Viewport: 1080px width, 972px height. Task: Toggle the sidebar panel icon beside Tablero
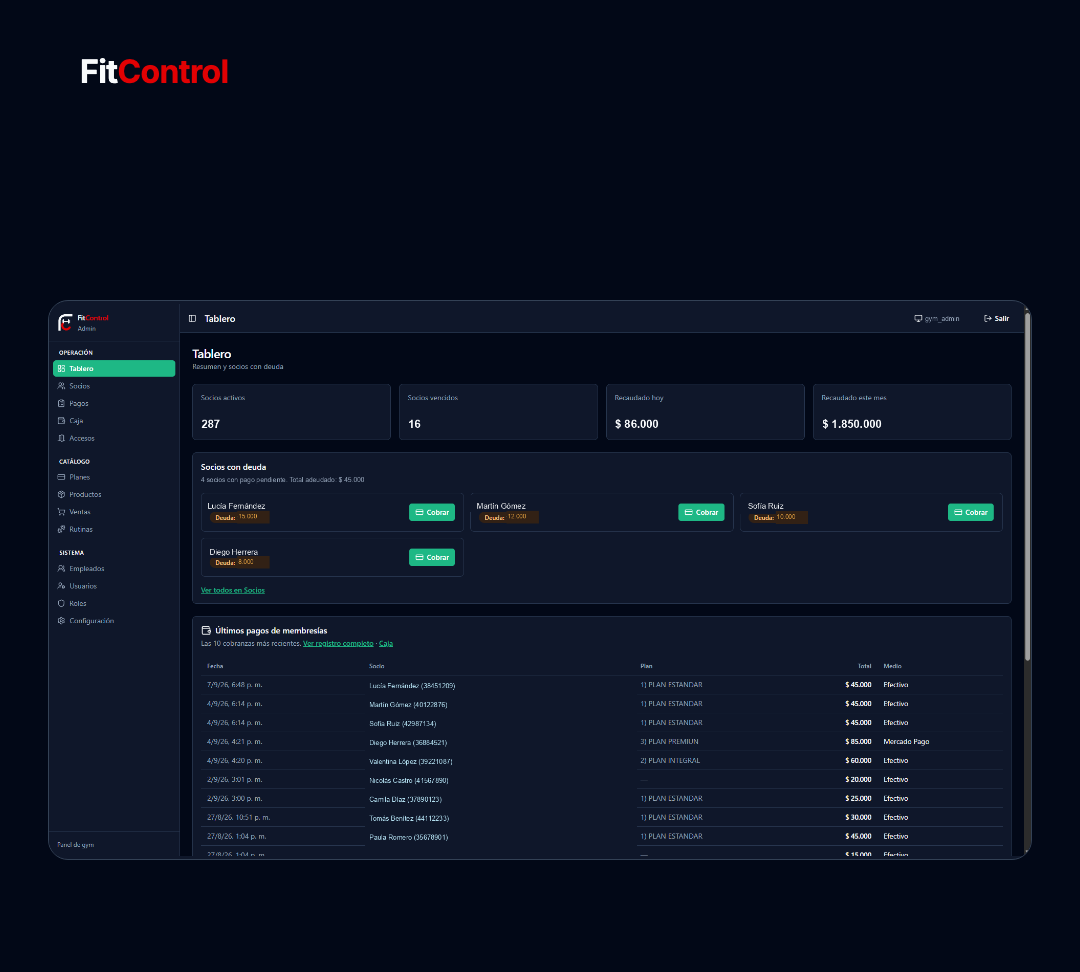point(193,318)
